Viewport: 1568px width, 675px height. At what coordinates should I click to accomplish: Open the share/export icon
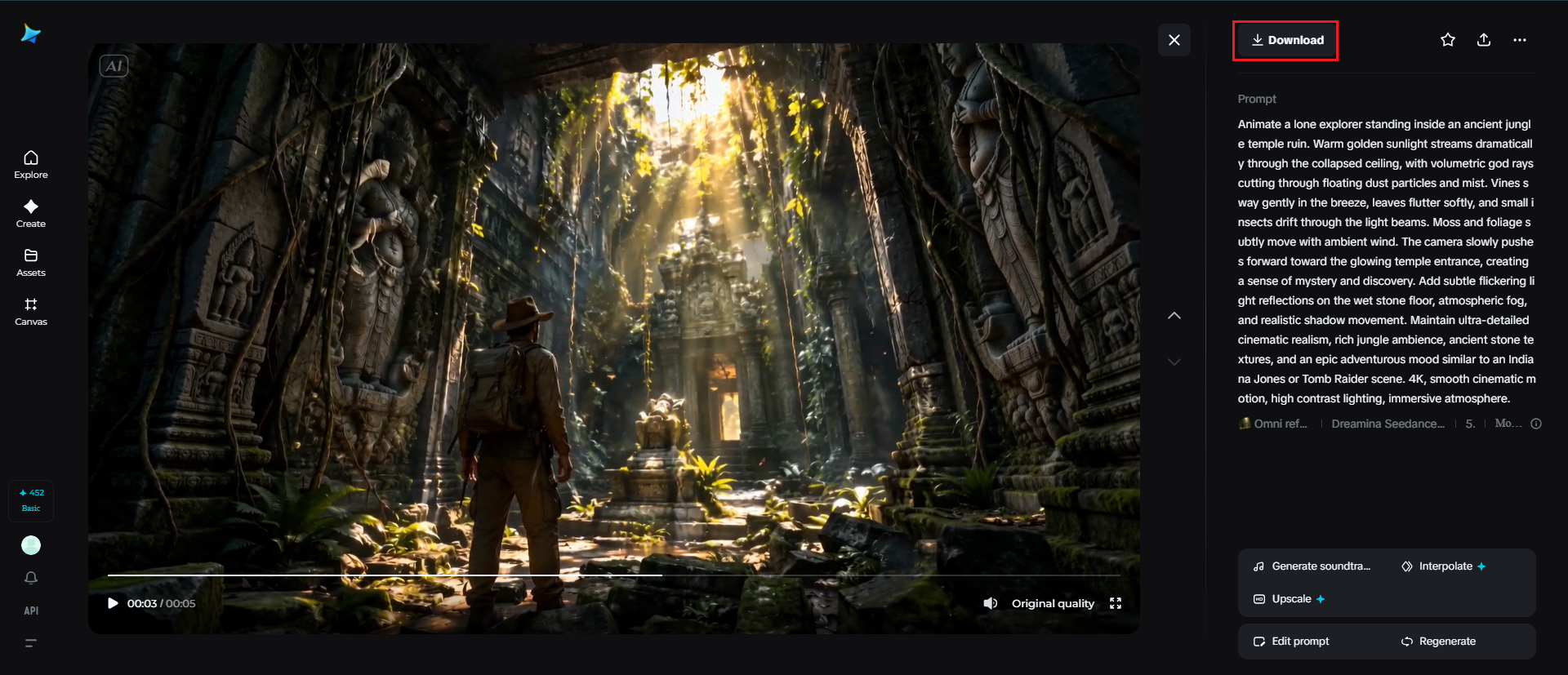point(1484,40)
